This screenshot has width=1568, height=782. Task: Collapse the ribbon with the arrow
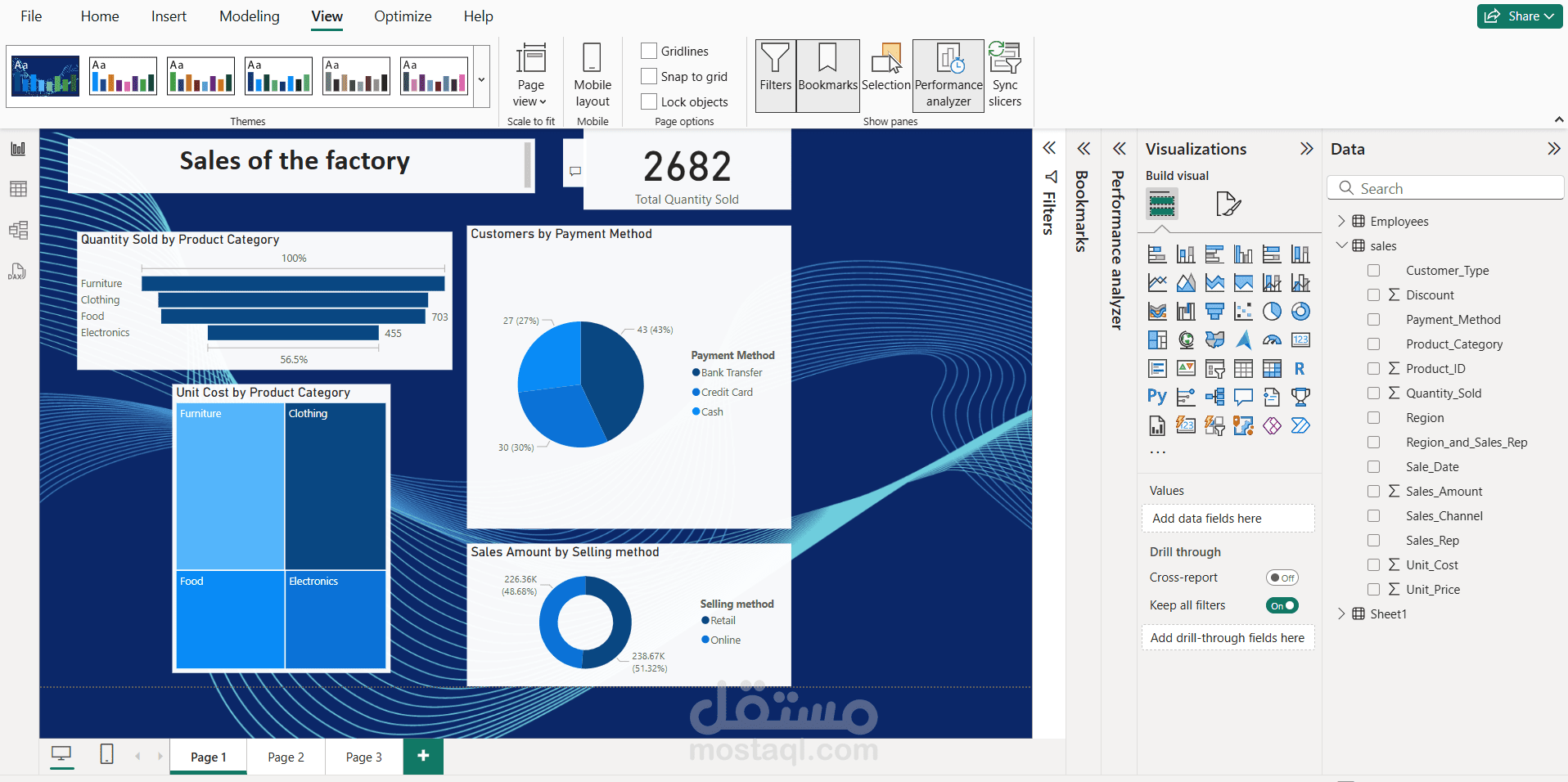click(1559, 119)
